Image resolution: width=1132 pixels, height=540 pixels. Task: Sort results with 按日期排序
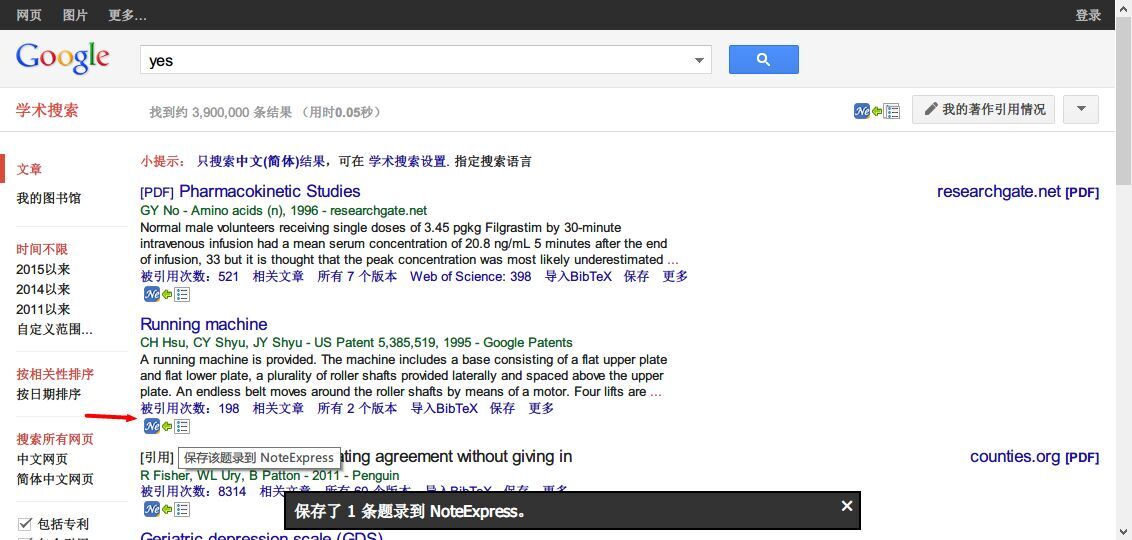coord(49,394)
